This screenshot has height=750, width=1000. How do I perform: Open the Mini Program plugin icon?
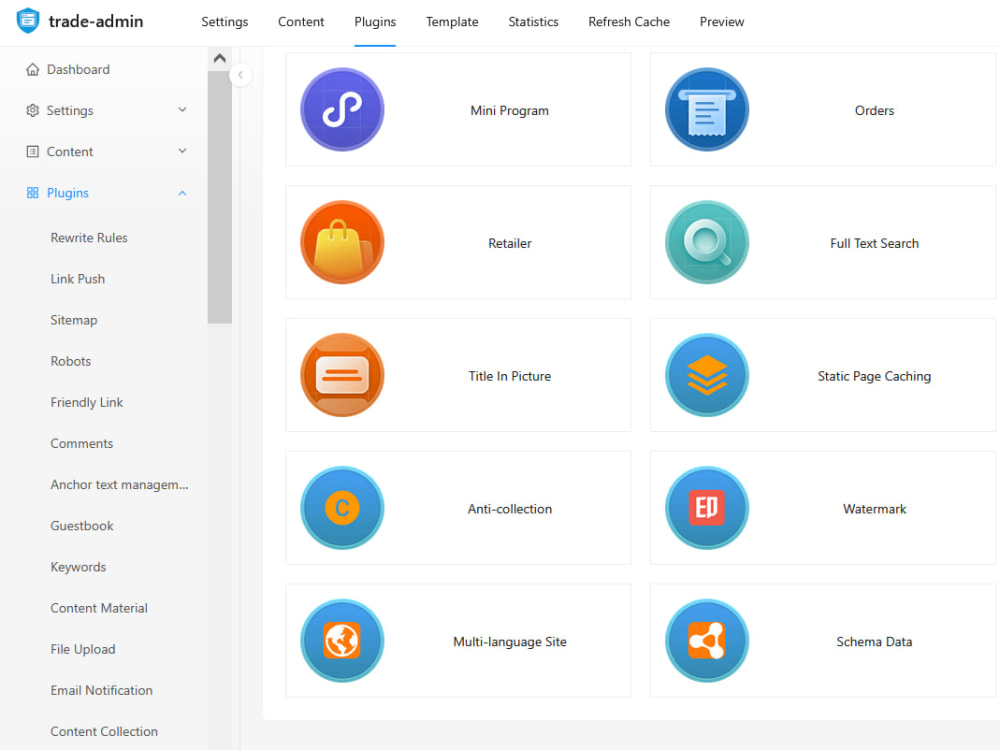(x=342, y=110)
